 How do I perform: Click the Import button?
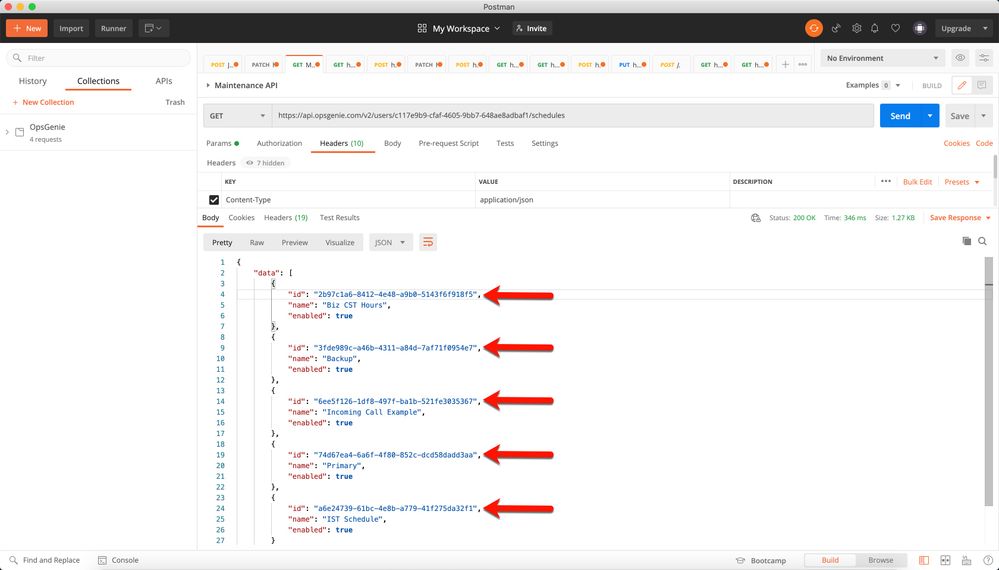click(71, 28)
